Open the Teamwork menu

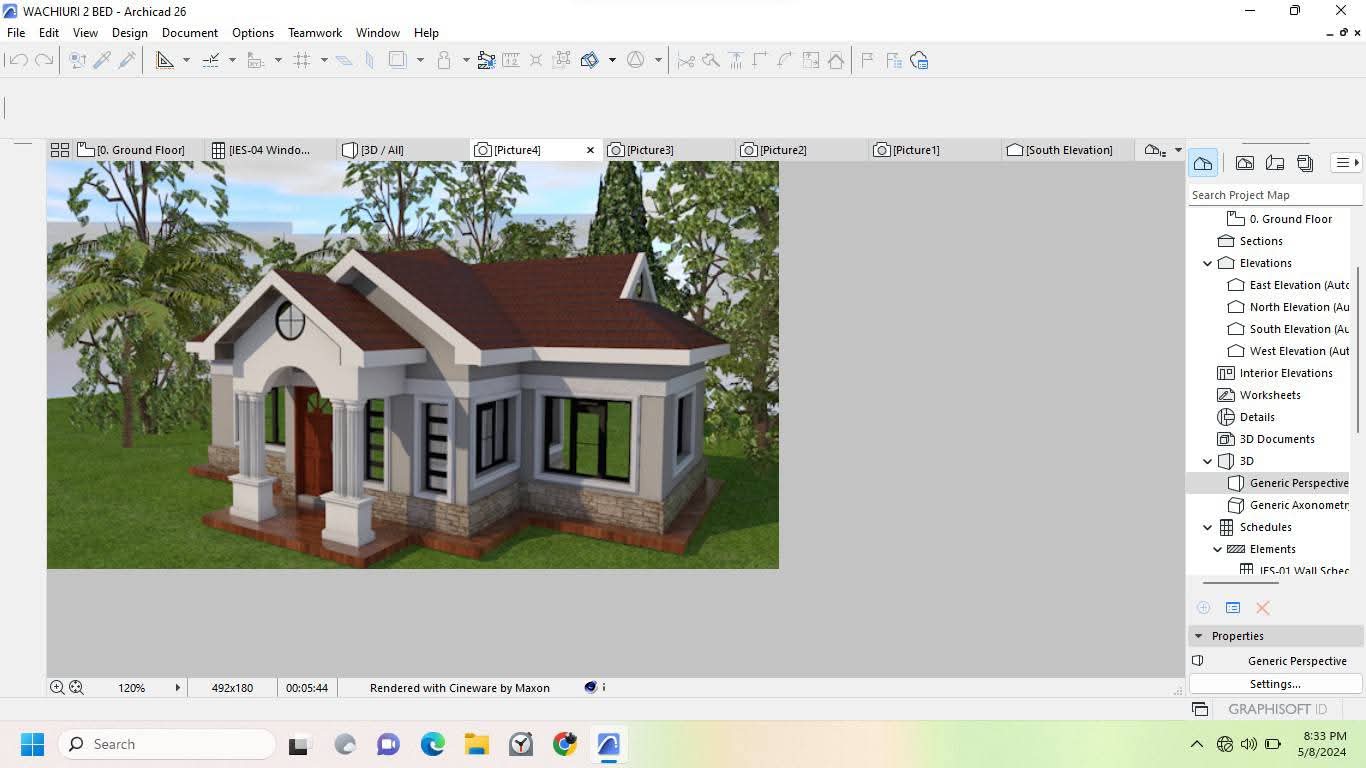point(314,33)
